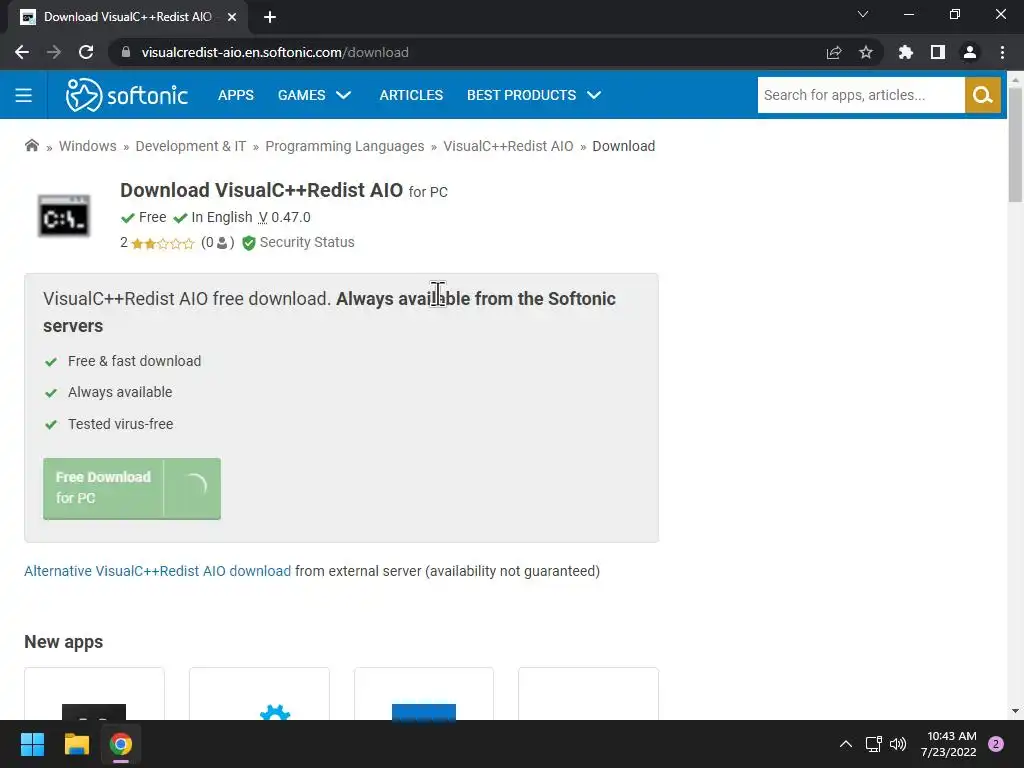The image size is (1024, 768).
Task: Go to the home breadcrumb icon
Action: coord(31,146)
